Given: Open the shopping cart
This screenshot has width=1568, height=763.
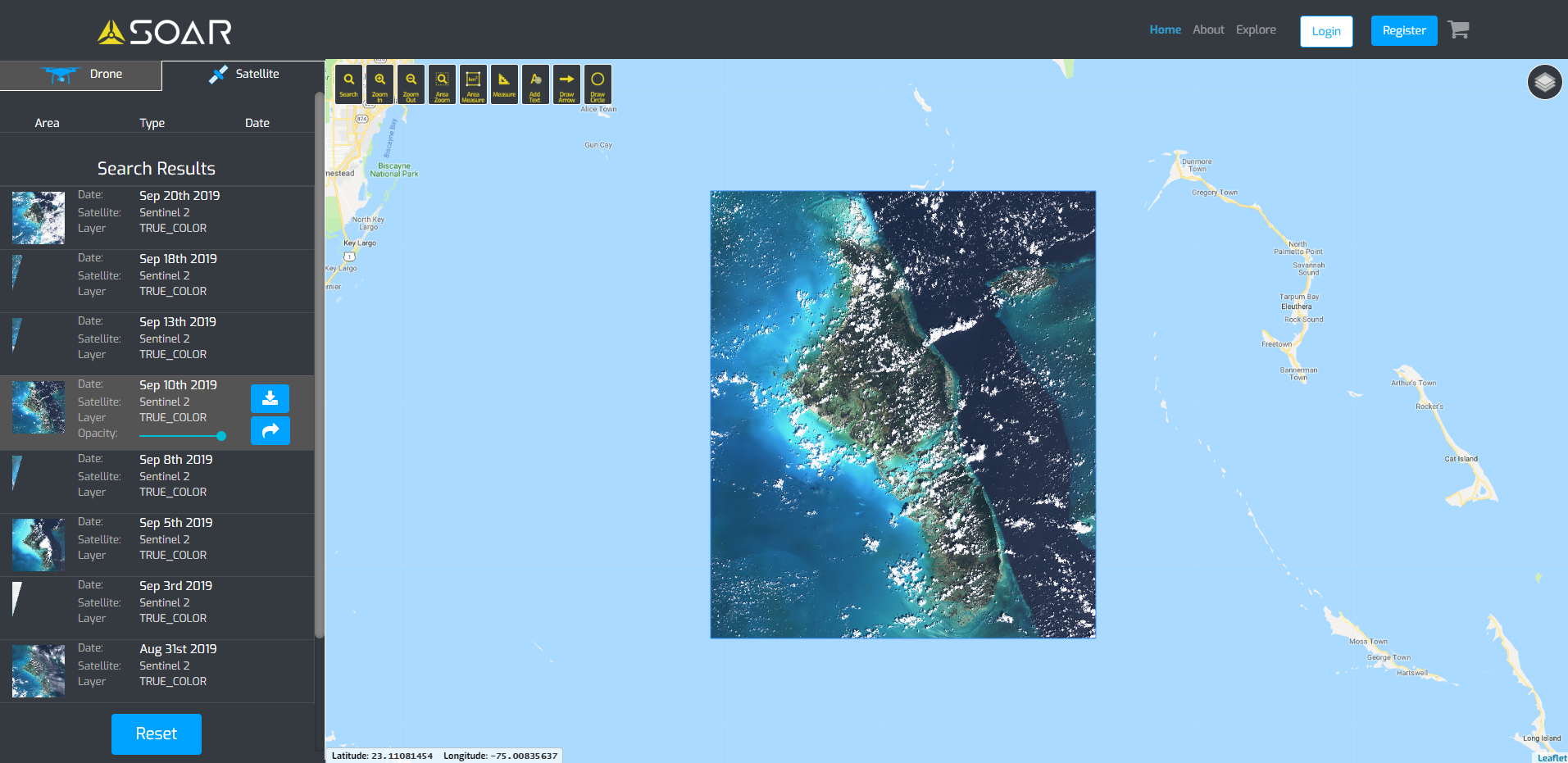Looking at the screenshot, I should coord(1459,30).
